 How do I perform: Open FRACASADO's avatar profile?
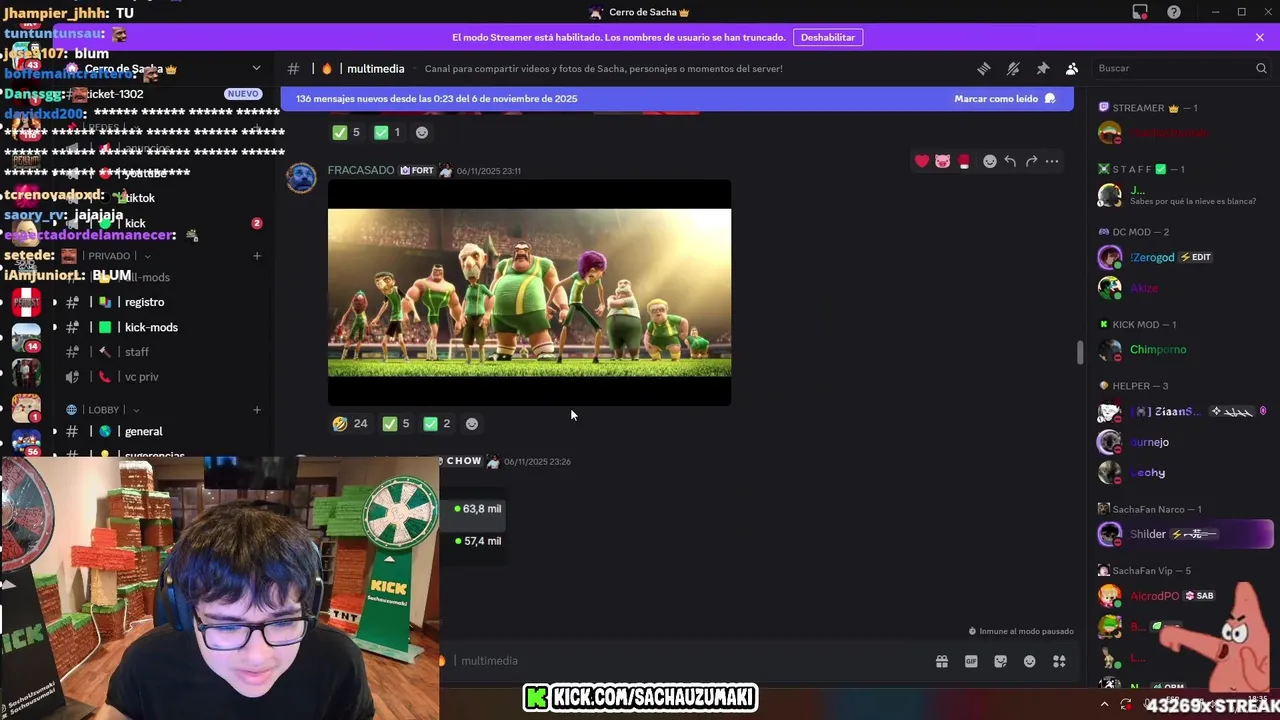pyautogui.click(x=301, y=178)
